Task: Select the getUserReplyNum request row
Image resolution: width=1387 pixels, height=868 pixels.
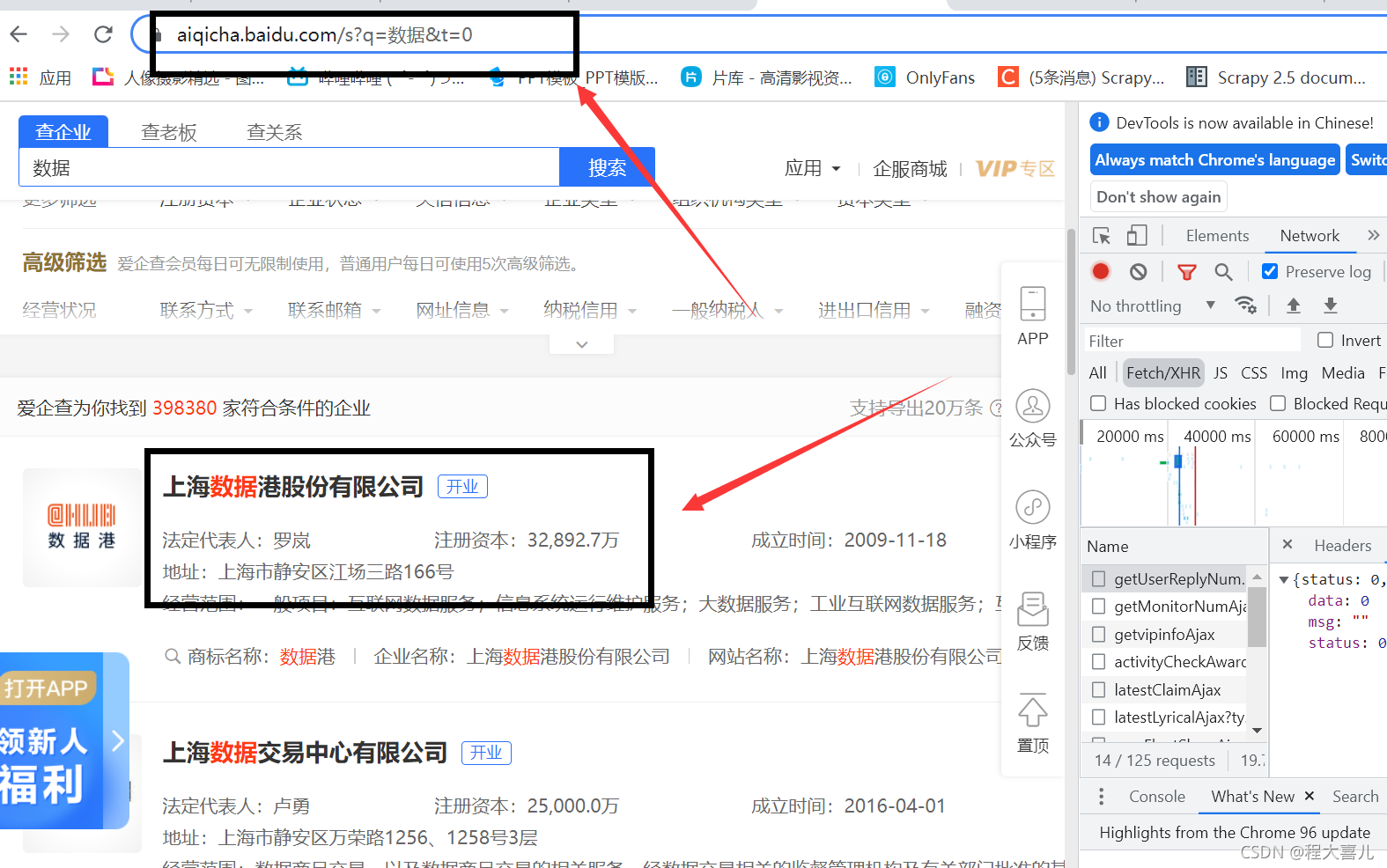Action: coord(1164,578)
